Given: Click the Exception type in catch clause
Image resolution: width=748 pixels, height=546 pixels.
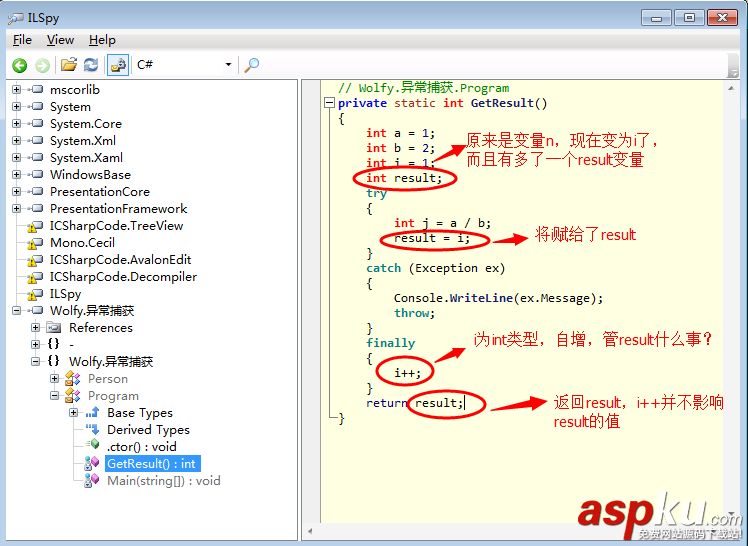Looking at the screenshot, I should 446,268.
